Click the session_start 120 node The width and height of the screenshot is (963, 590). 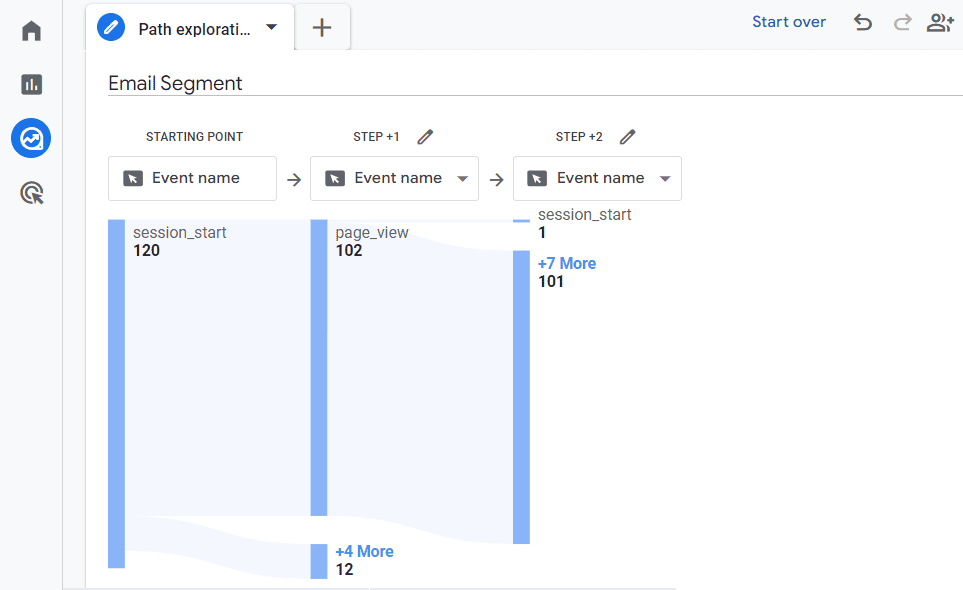click(x=116, y=392)
